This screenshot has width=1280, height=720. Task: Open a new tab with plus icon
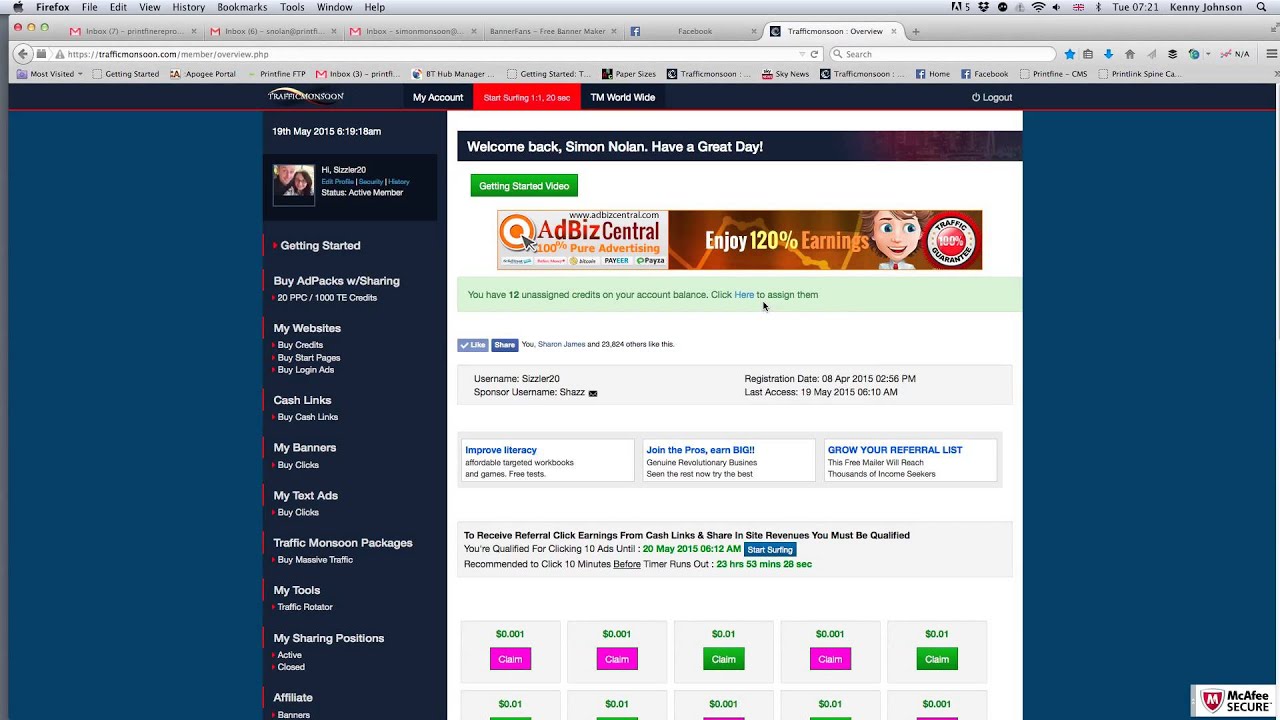[x=915, y=31]
